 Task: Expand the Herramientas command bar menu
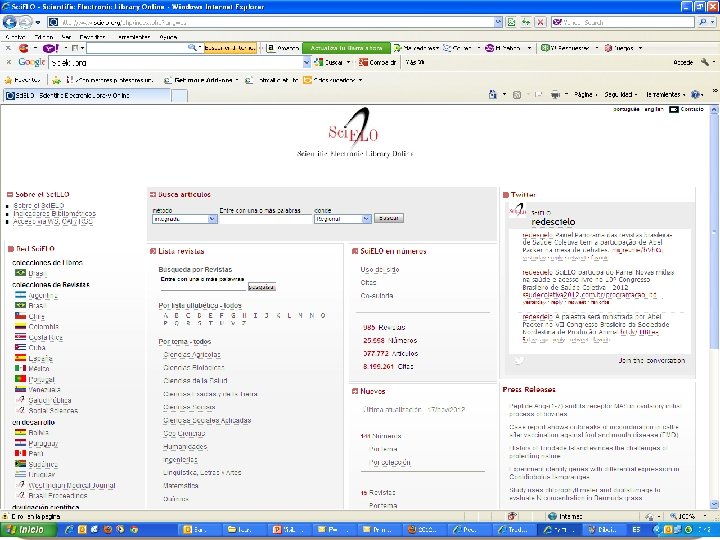point(665,95)
